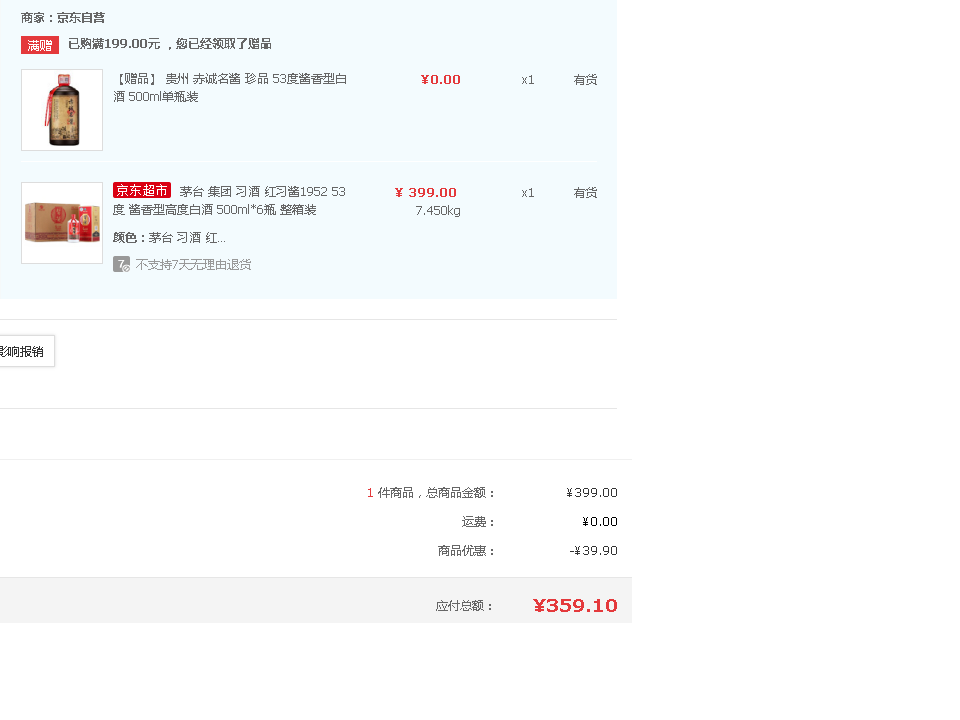Screen dimensions: 960x720
Task: Click the red 满赠 promotion badge
Action: 40,45
